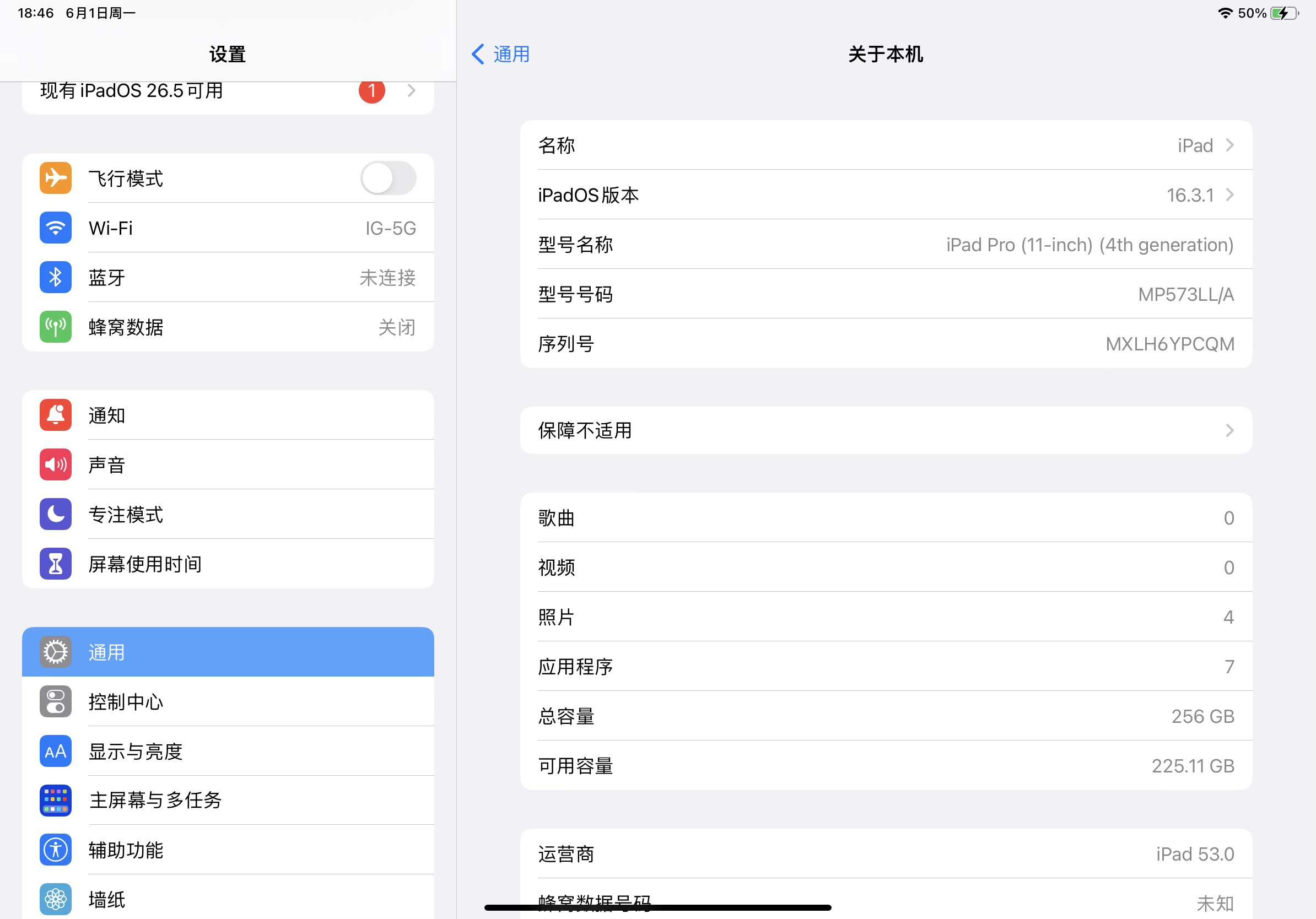Tap the Airplane Mode icon
This screenshot has width=1316, height=919.
[56, 178]
